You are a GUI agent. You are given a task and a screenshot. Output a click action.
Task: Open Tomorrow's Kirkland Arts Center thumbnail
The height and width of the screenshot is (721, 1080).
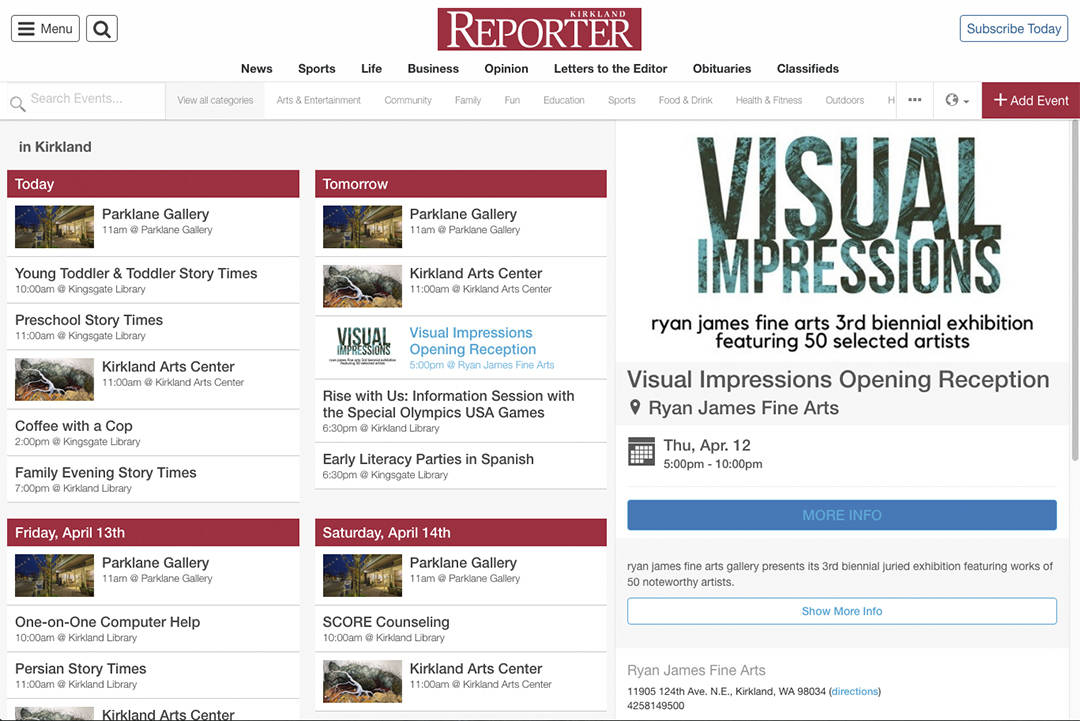pos(362,286)
